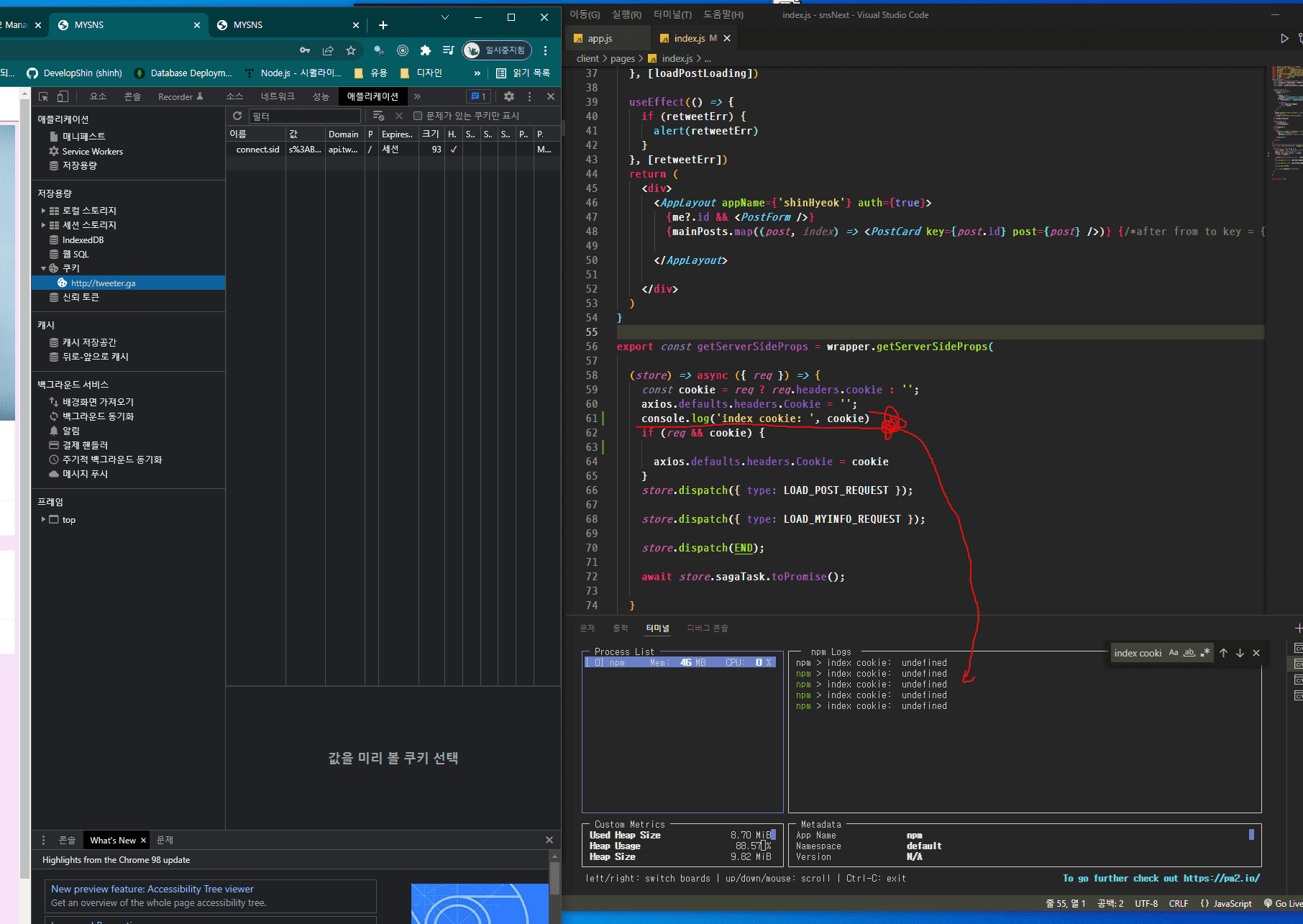This screenshot has width=1303, height=924.
Task: Click the DevTools inspect element picker icon
Action: [x=43, y=96]
